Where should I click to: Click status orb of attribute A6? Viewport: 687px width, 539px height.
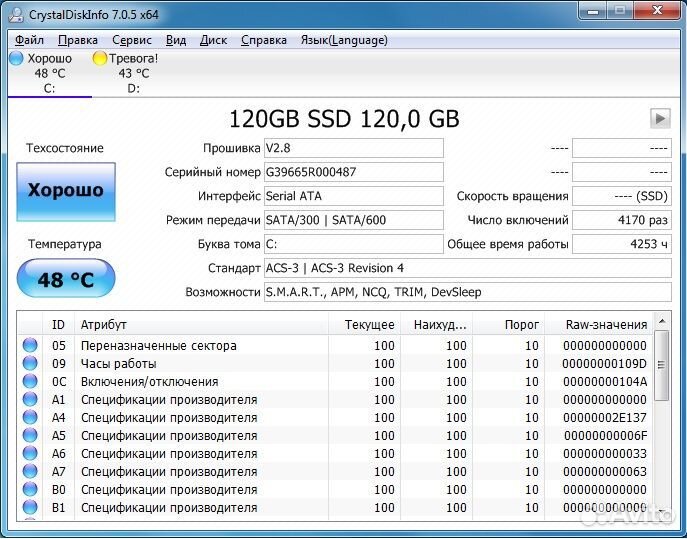click(30, 454)
